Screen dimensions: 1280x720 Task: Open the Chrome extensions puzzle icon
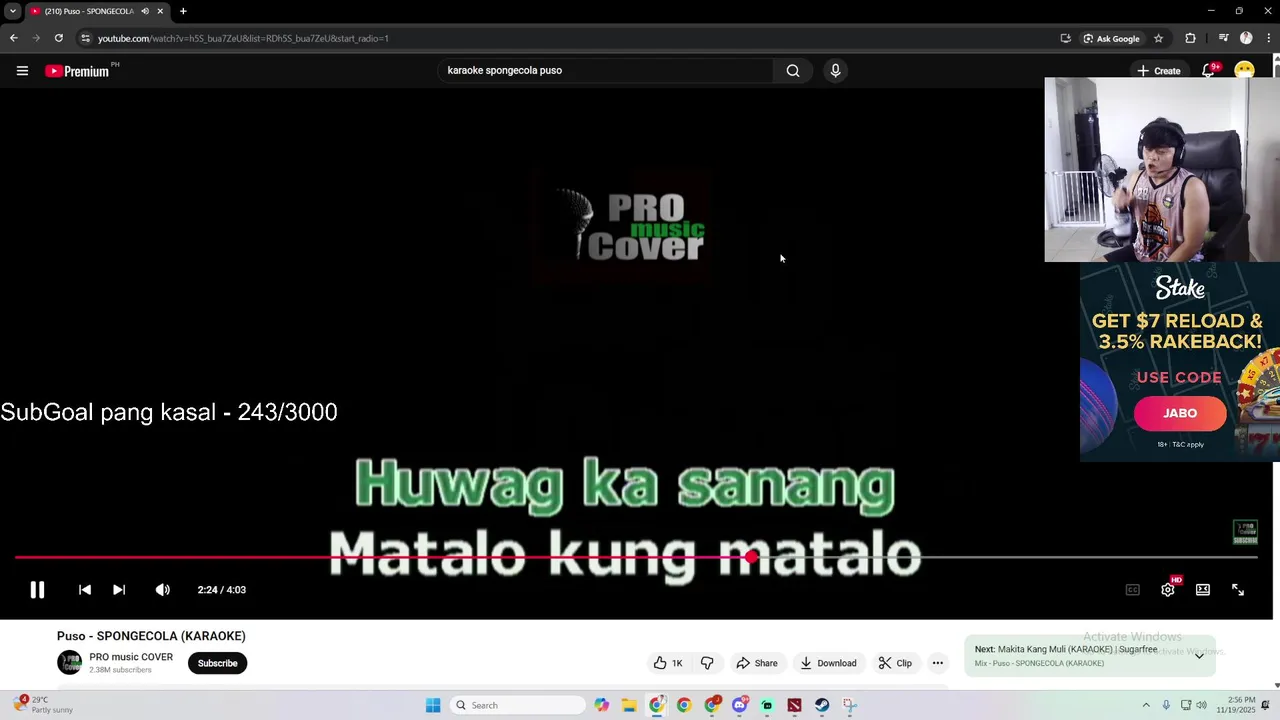pyautogui.click(x=1190, y=38)
